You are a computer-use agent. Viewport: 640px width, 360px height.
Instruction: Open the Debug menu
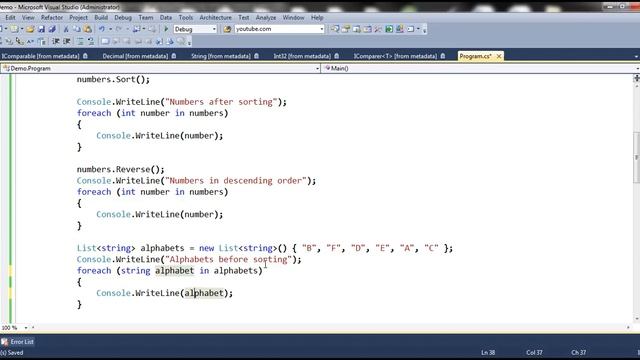(x=123, y=18)
